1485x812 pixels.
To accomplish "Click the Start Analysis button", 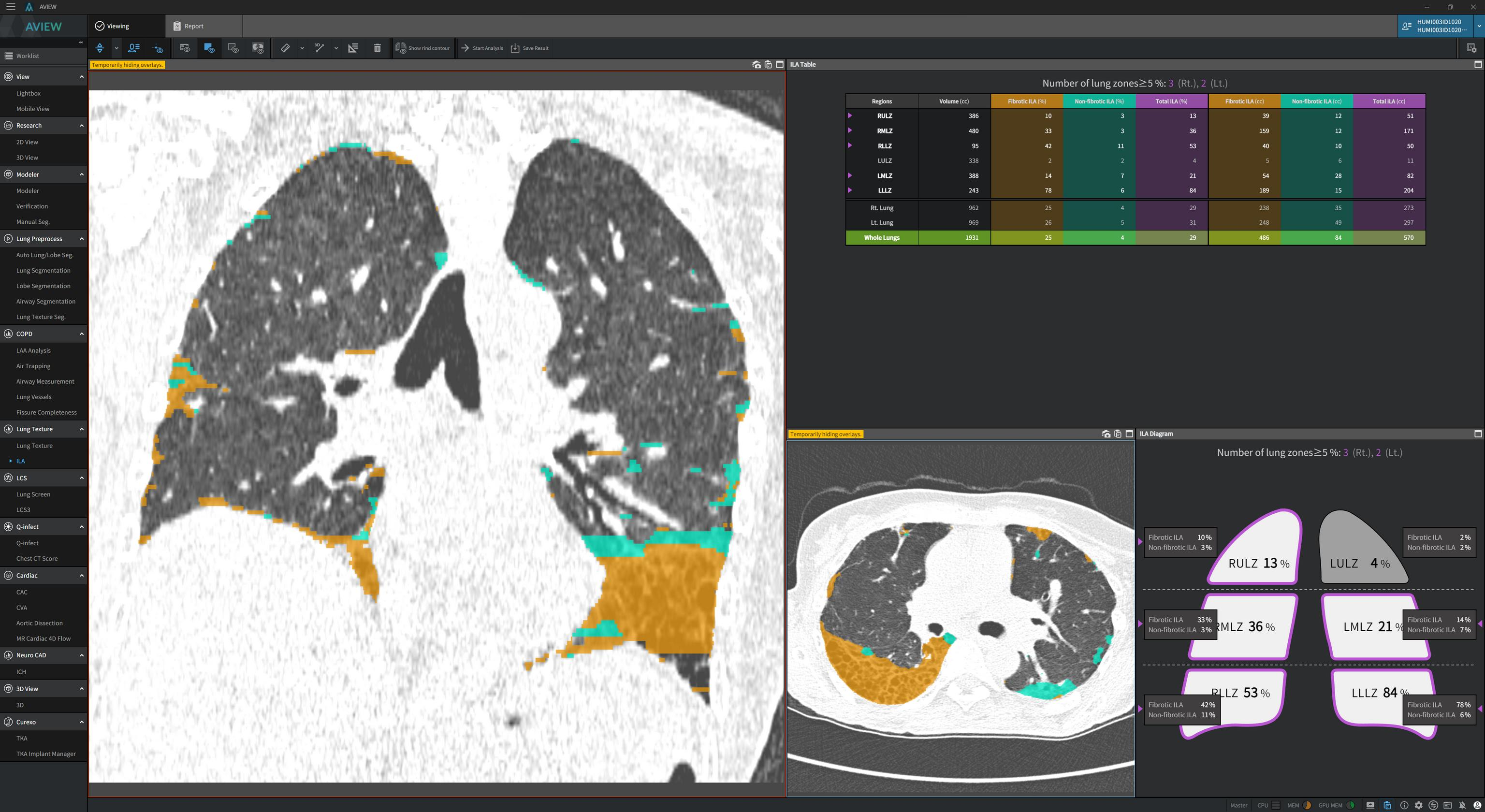I will tap(482, 48).
